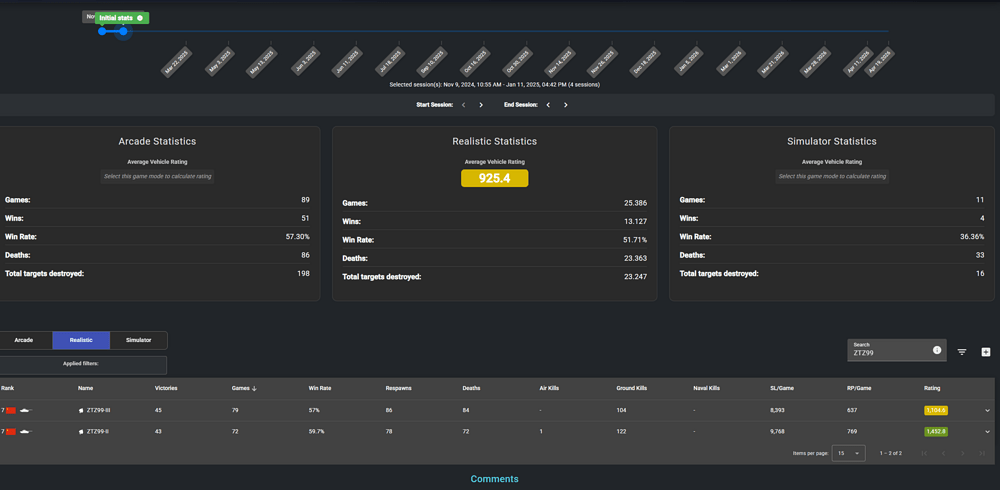
Task: Click the 925.4 average rating badge
Action: [494, 178]
